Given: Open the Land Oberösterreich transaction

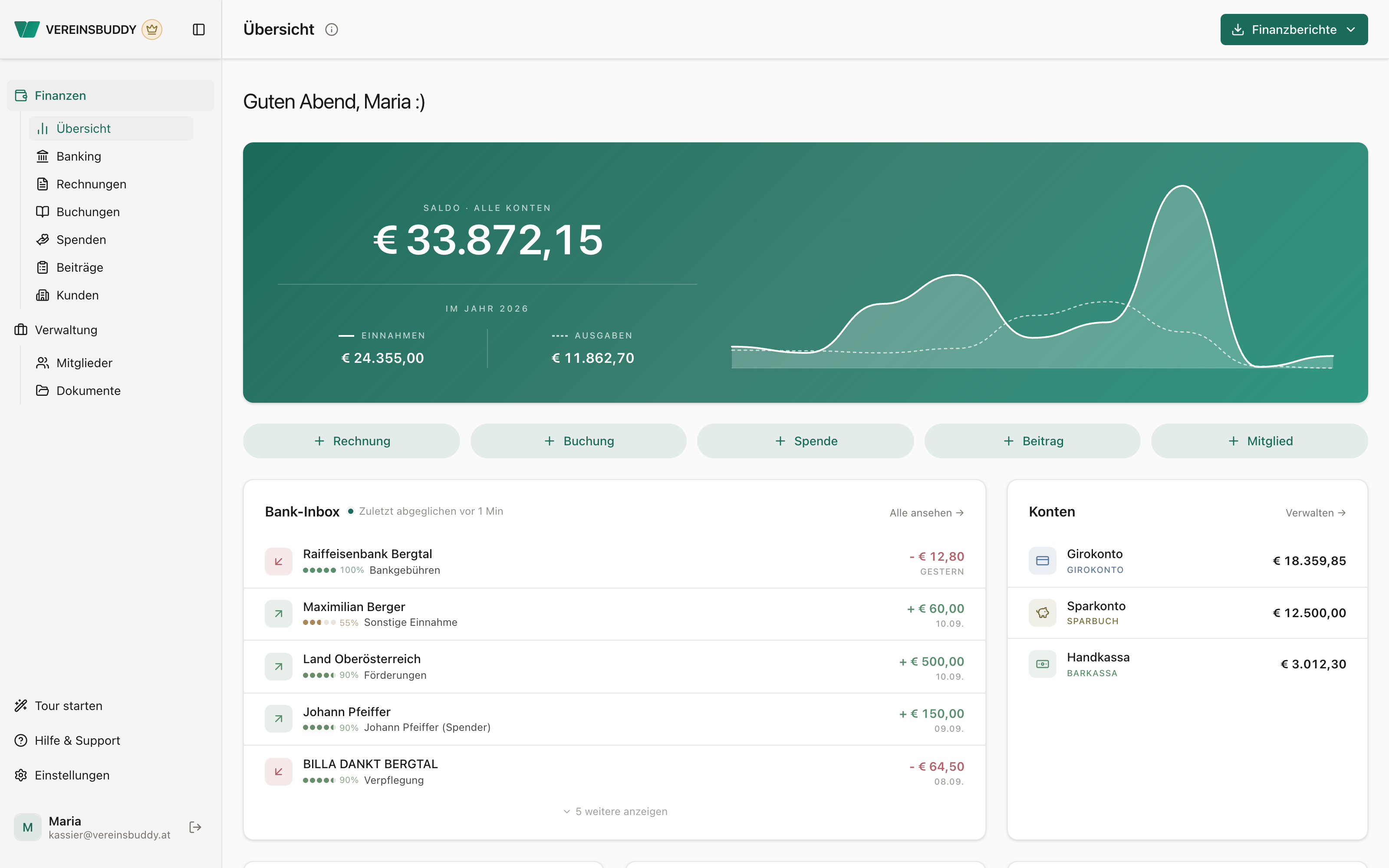Looking at the screenshot, I should [x=614, y=667].
